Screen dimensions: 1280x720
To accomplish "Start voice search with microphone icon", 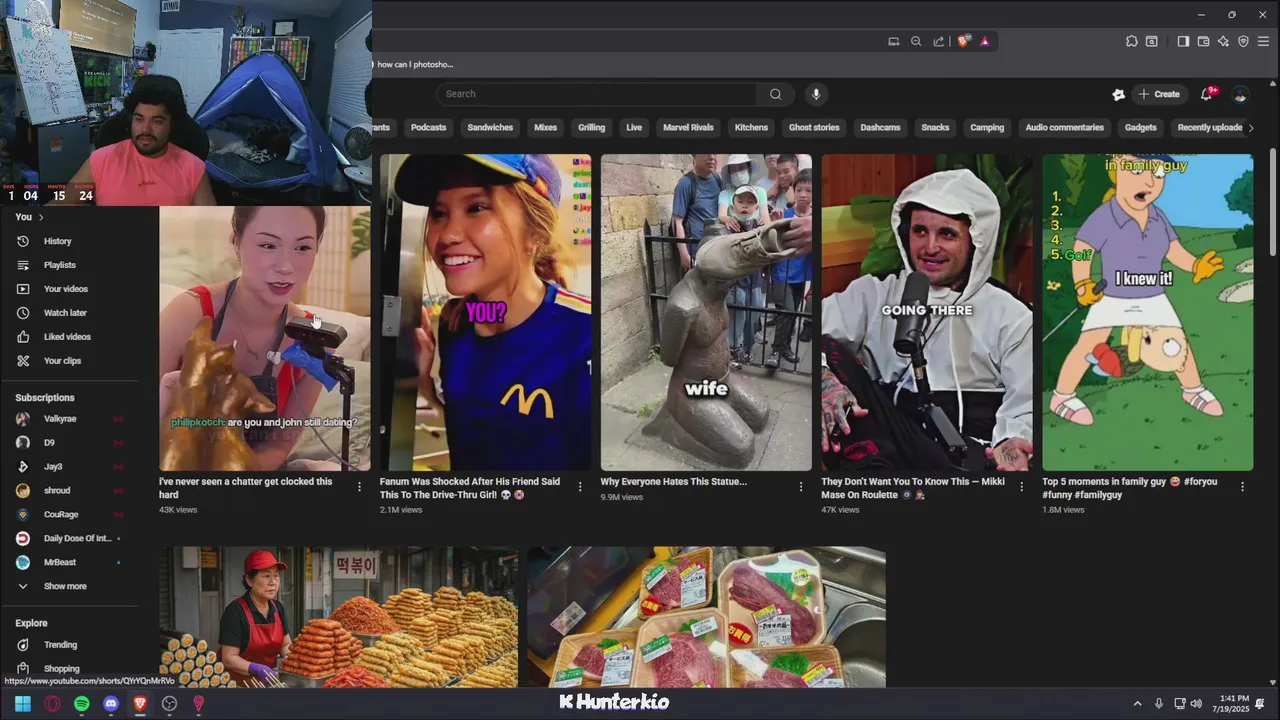I will pos(816,94).
